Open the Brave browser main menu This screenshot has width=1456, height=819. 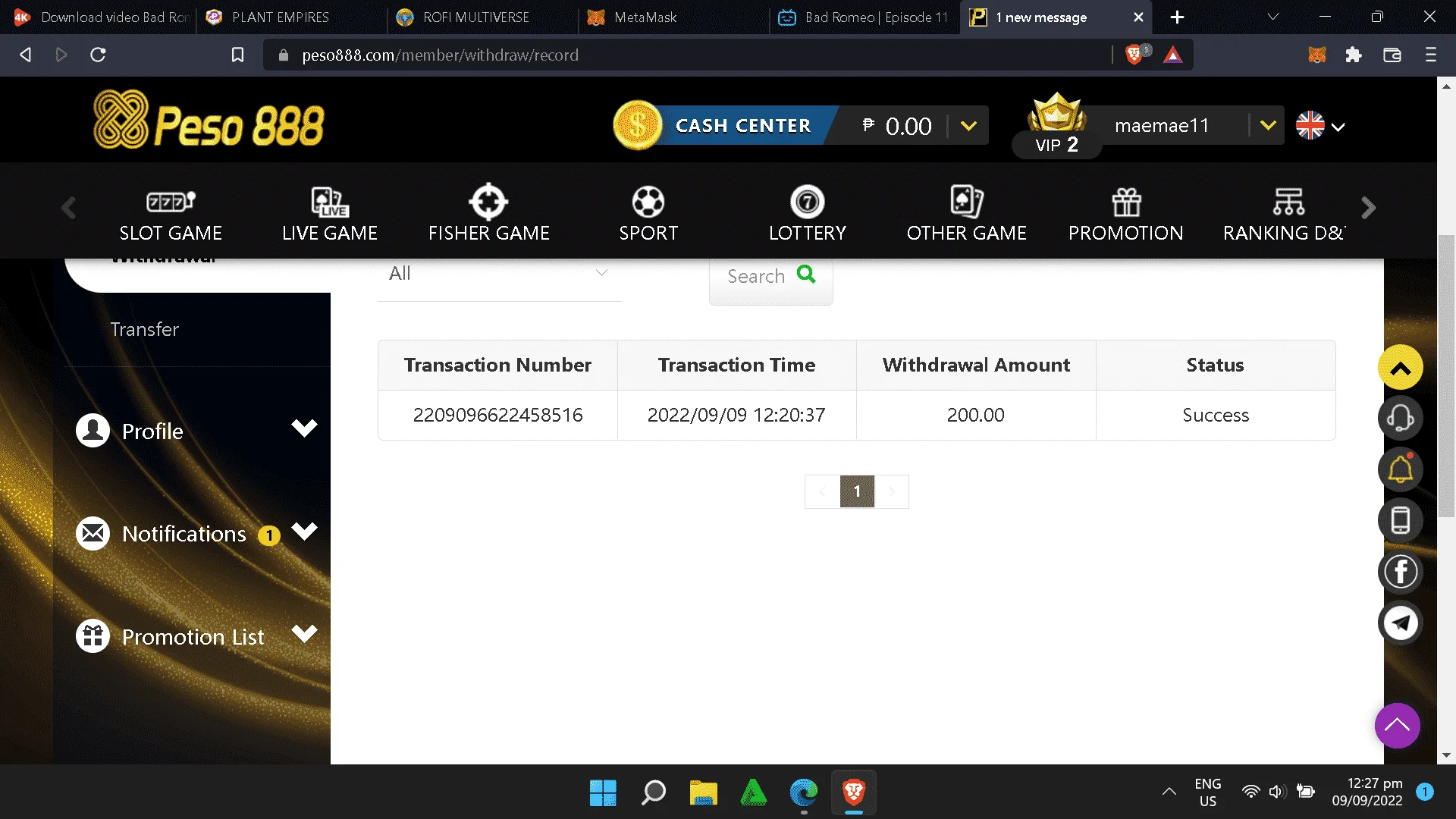1430,55
